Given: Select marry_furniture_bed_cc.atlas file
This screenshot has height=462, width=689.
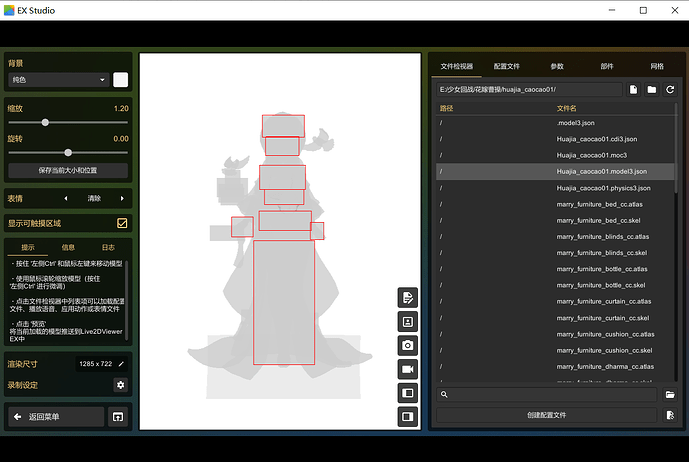Looking at the screenshot, I should 555,204.
